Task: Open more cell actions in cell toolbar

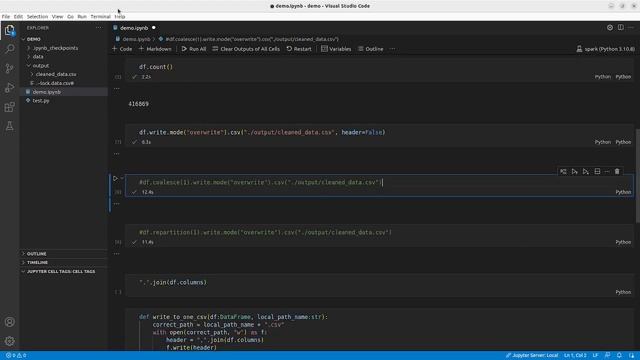Action: (x=607, y=172)
